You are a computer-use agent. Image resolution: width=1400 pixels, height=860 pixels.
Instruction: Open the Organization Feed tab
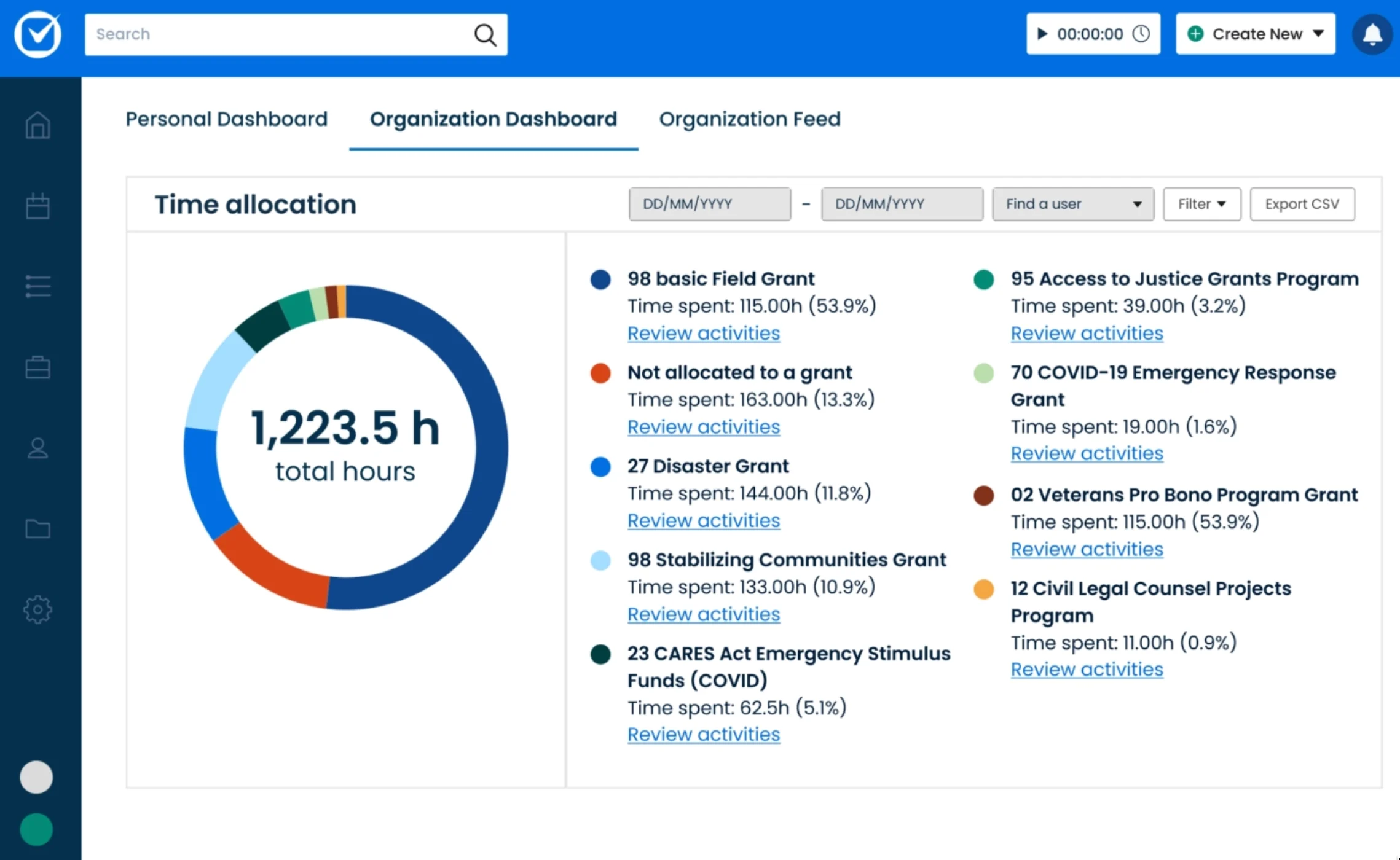(x=750, y=119)
